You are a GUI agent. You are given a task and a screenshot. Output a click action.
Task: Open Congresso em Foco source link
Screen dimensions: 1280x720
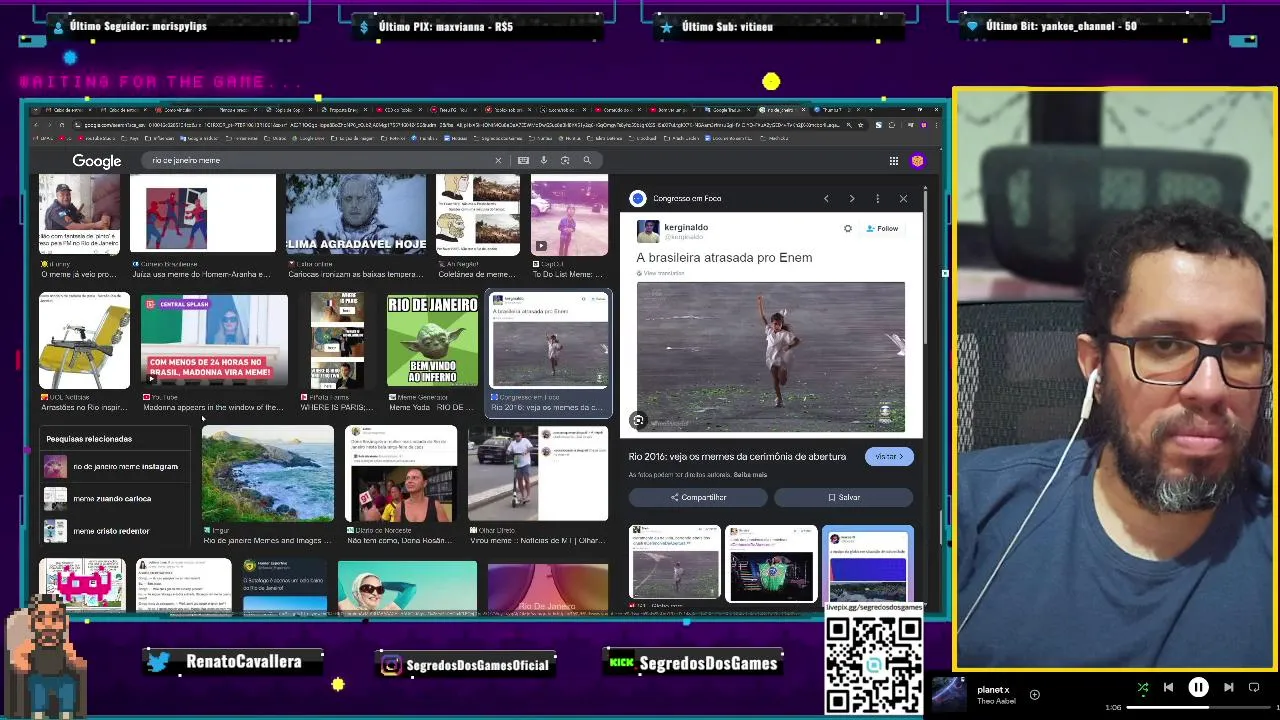[x=687, y=199]
